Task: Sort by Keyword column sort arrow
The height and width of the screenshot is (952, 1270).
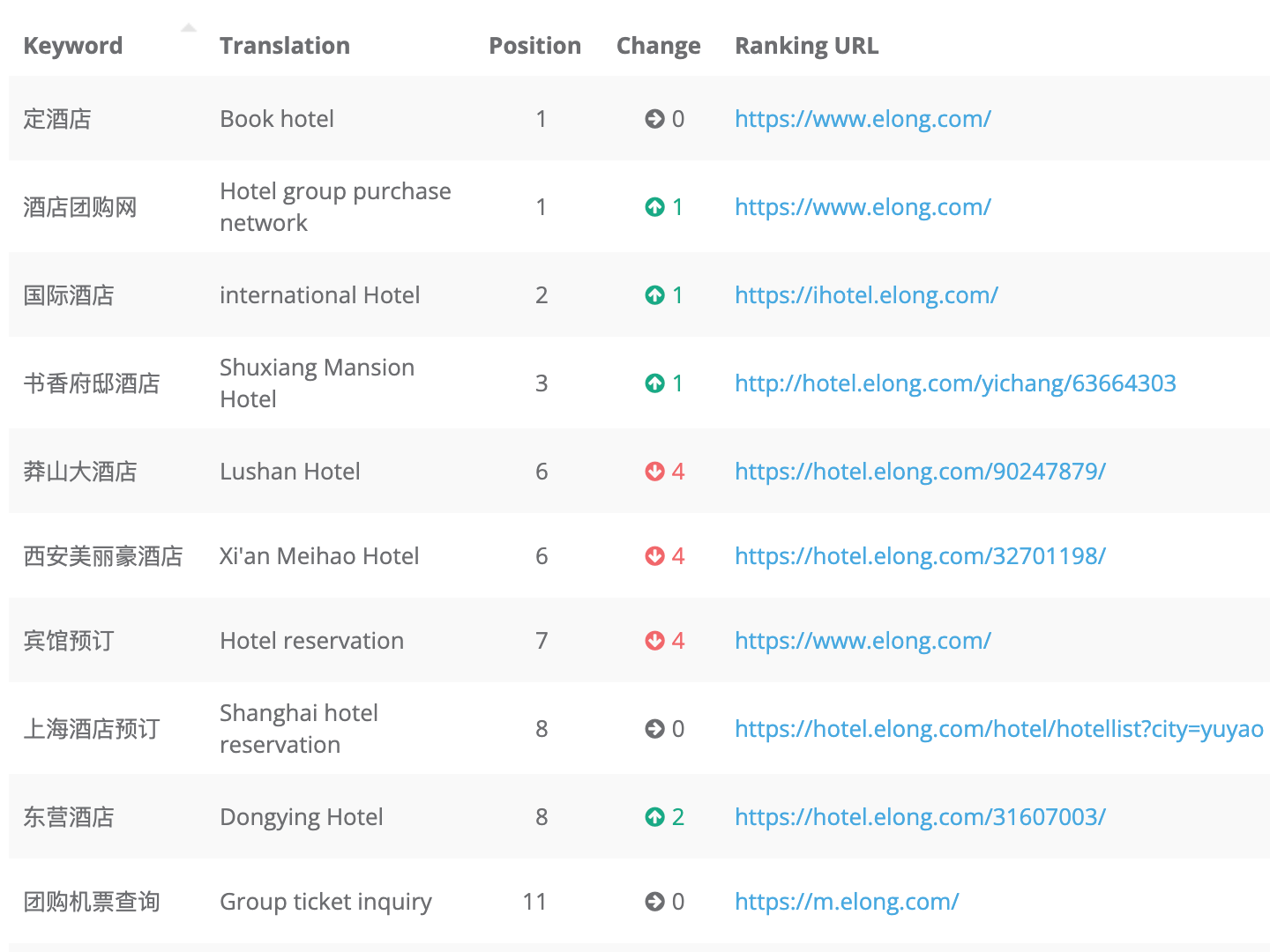Action: click(x=188, y=29)
